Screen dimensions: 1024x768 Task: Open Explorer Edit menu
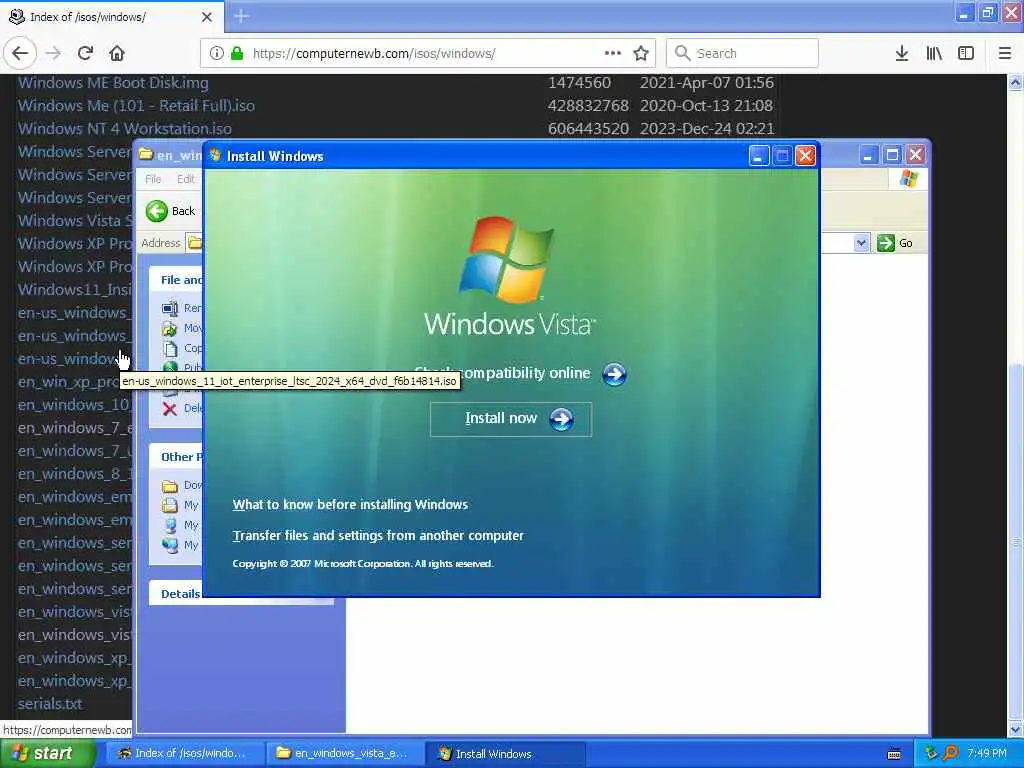coord(185,179)
